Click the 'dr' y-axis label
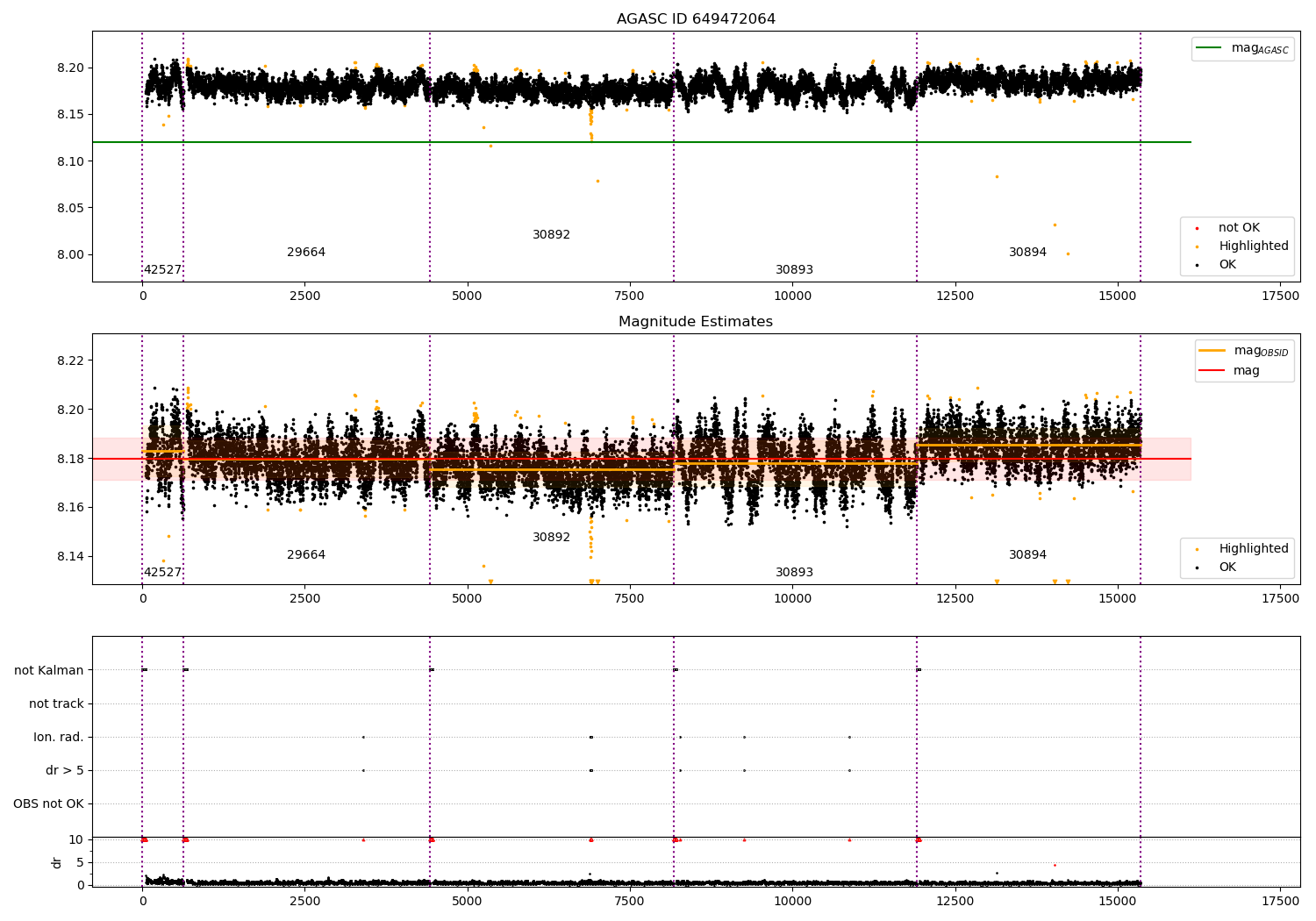 [57, 862]
